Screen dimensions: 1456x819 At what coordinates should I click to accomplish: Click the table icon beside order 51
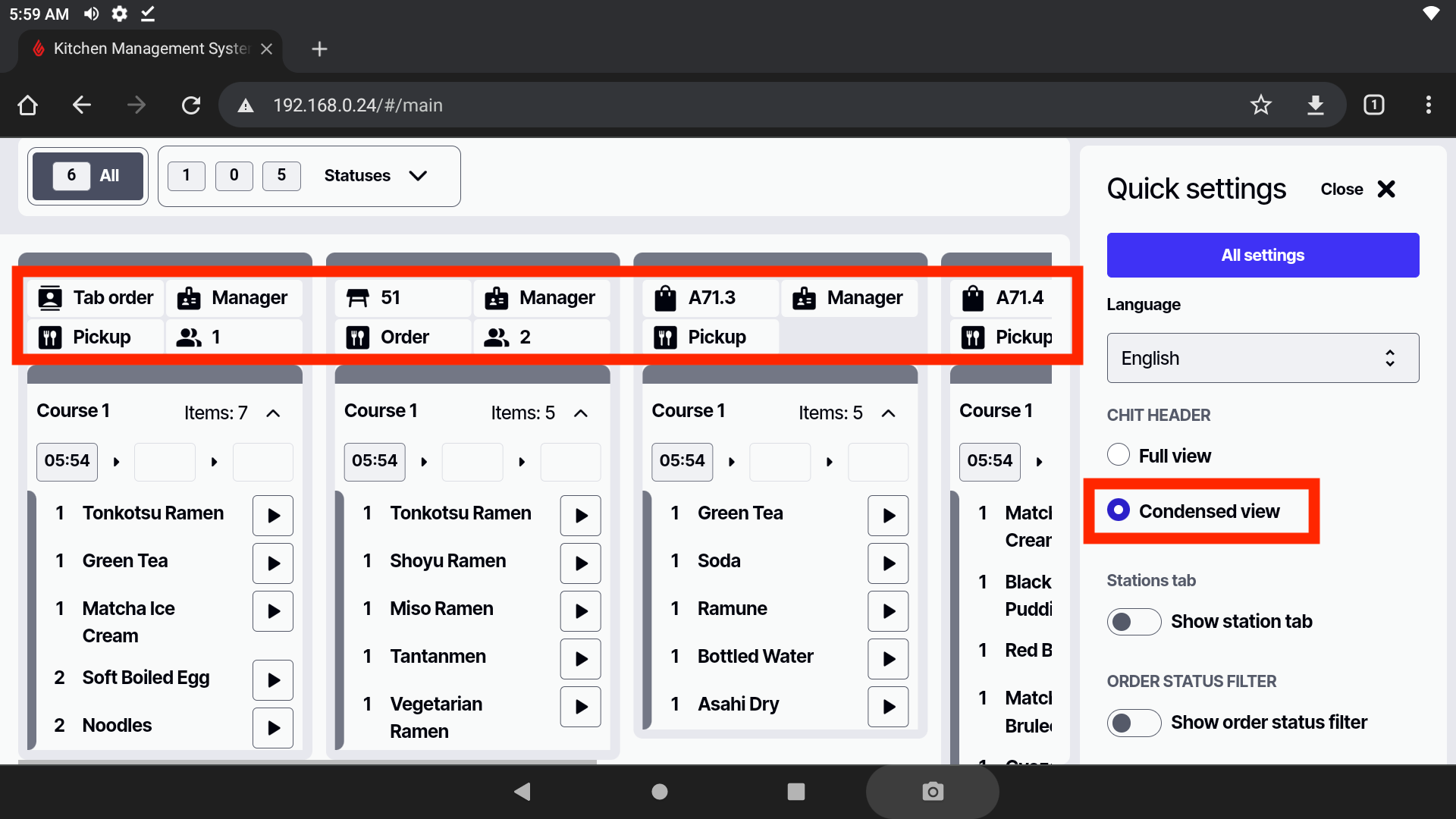357,298
